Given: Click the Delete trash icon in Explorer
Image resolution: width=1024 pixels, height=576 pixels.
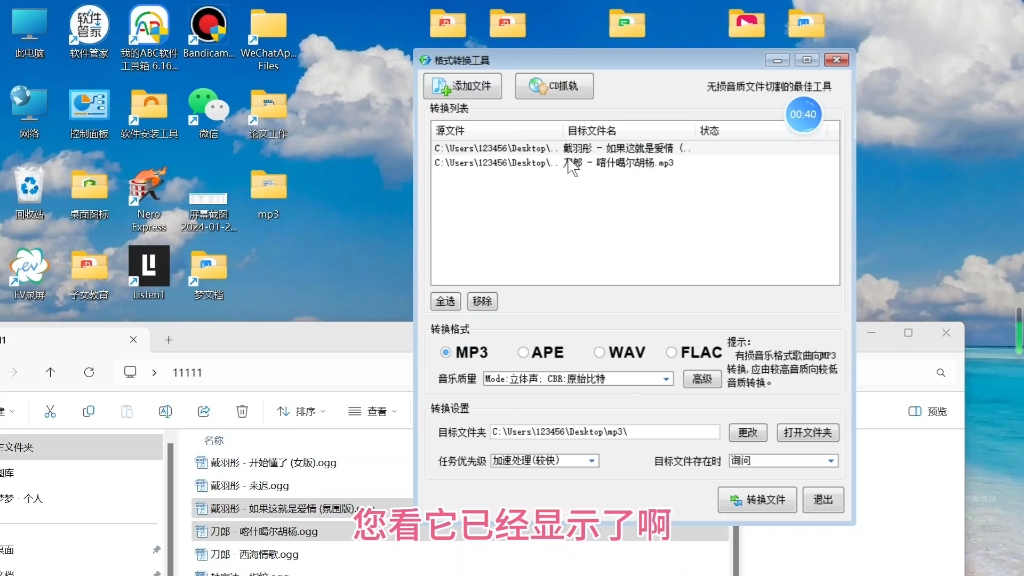Looking at the screenshot, I should [242, 411].
